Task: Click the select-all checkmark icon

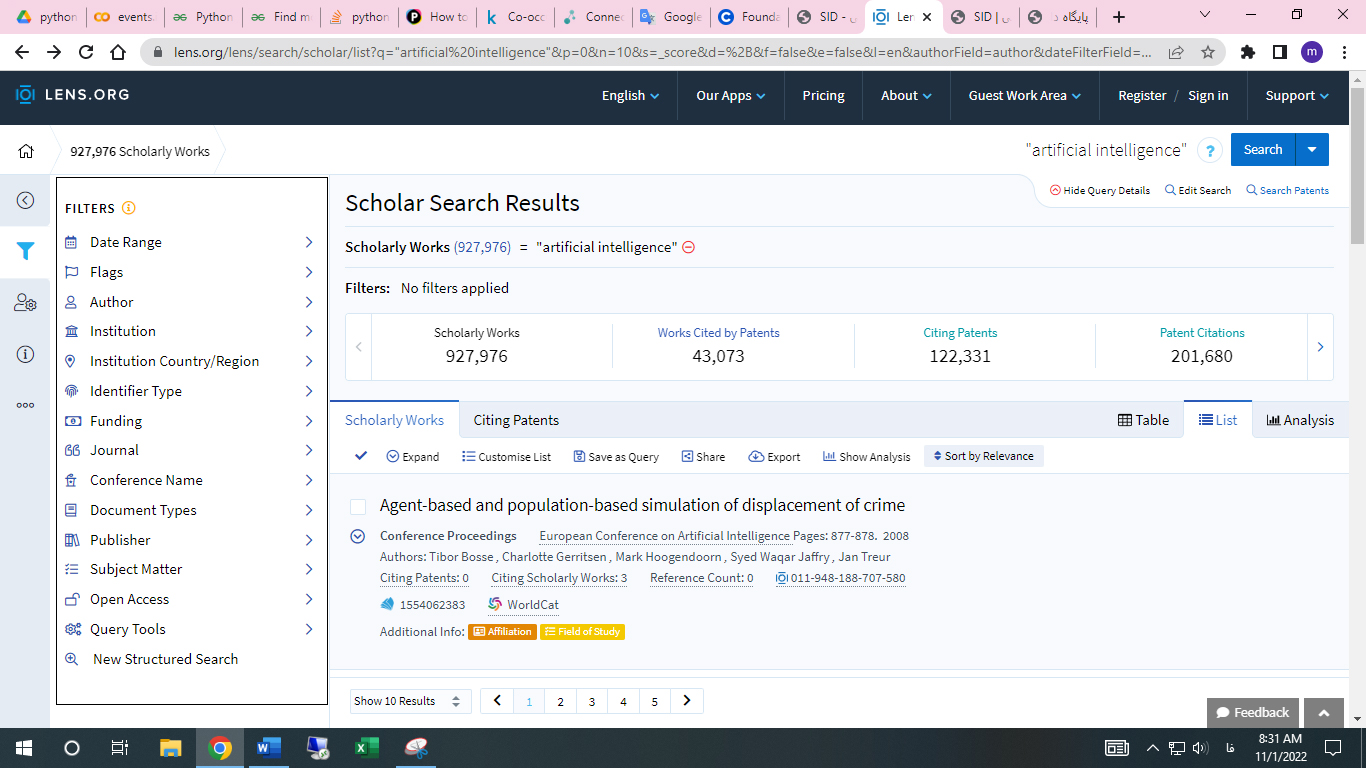Action: (x=361, y=456)
